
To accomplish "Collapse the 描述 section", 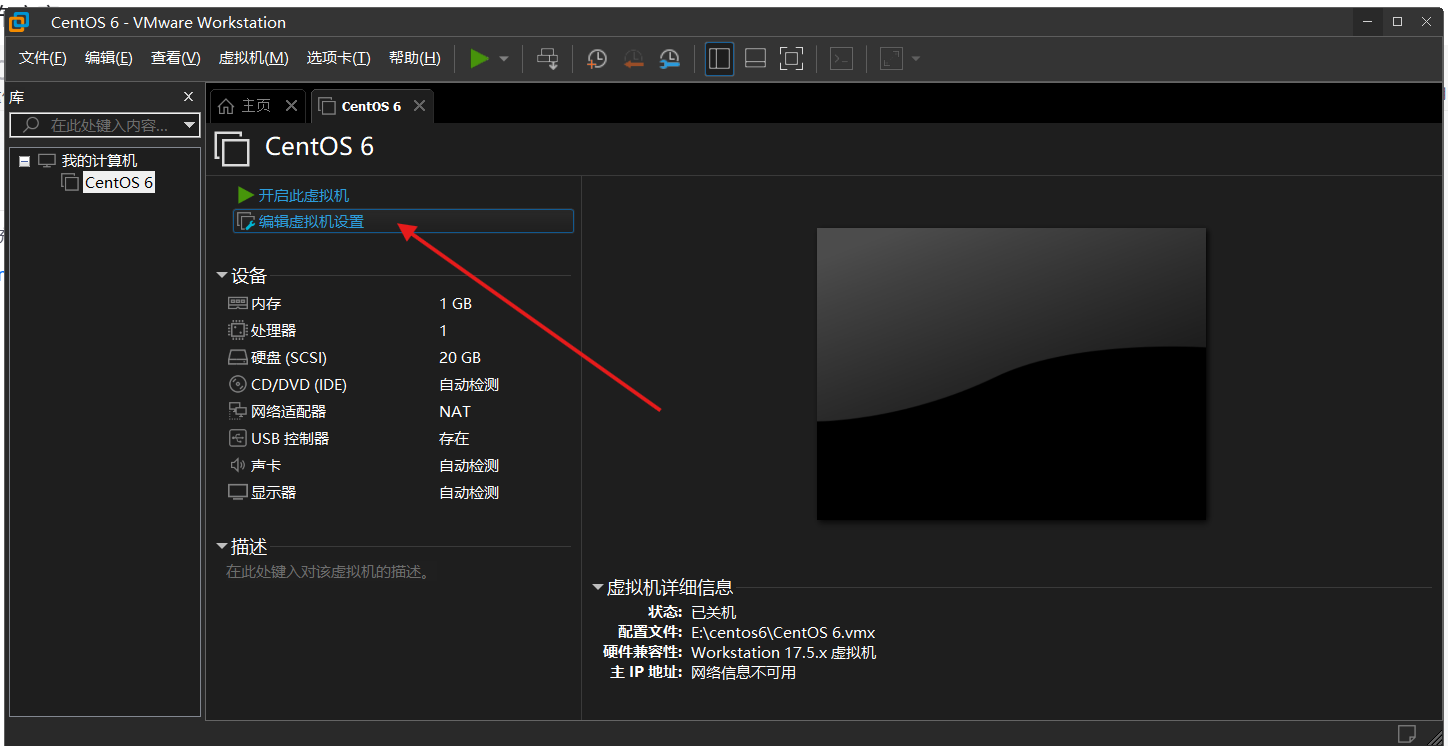I will [x=222, y=546].
